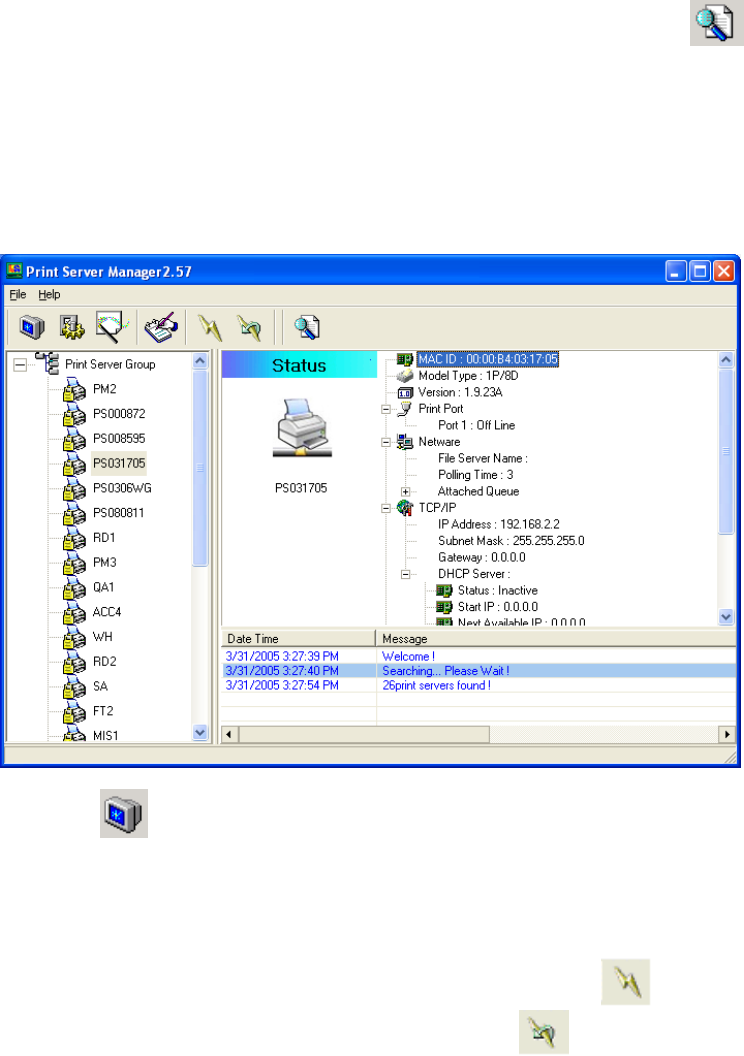Select the Port 1 : Off Line entry
Viewport: 744px width, 1056px height.
(476, 425)
